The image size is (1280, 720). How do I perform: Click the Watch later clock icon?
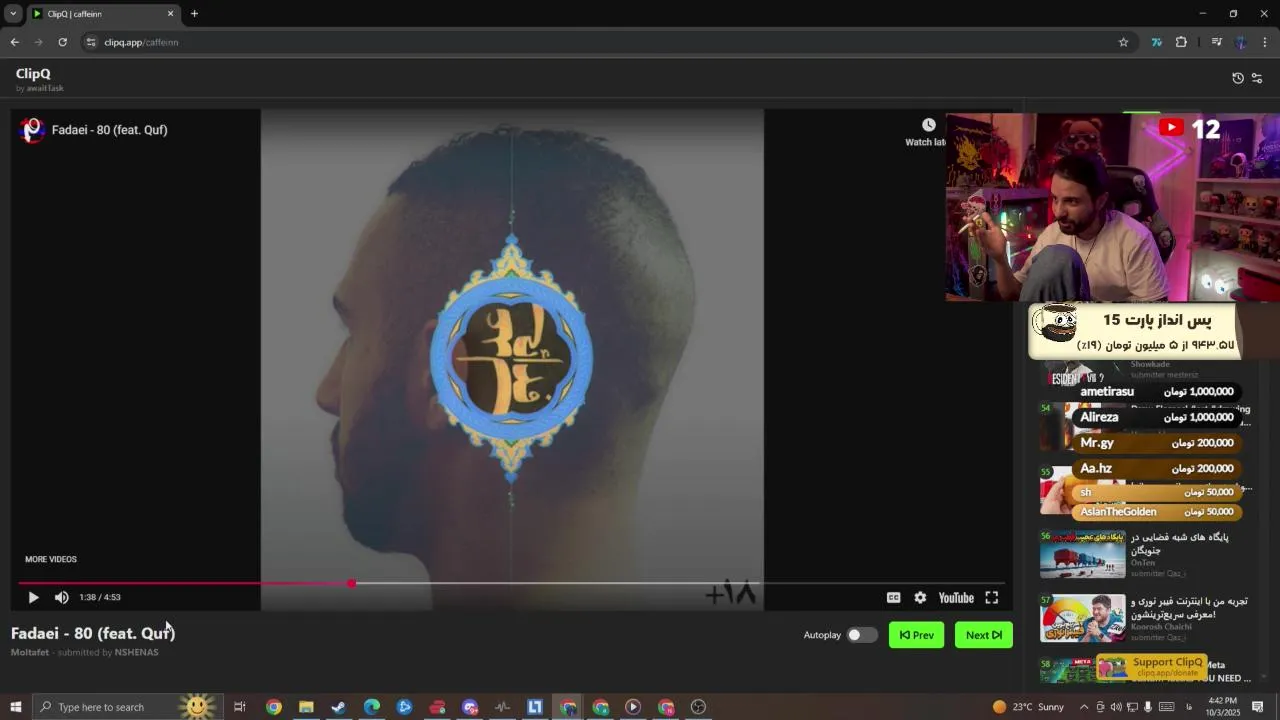[x=928, y=125]
